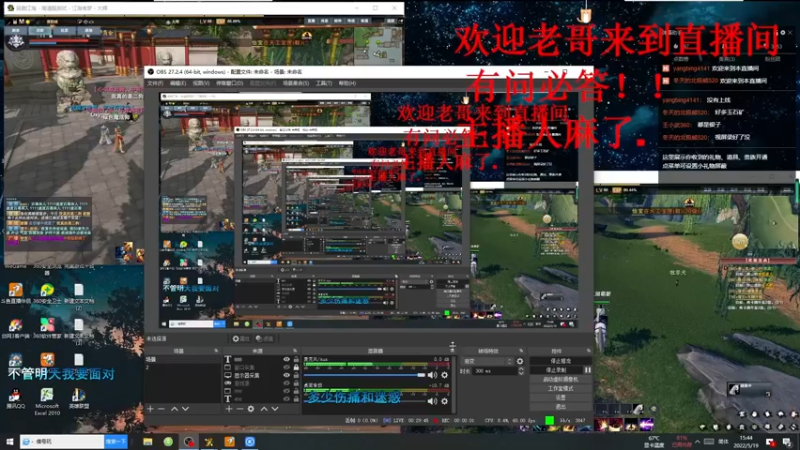Pause recording with the pause icon
This screenshot has width=800, height=450.
587,370
